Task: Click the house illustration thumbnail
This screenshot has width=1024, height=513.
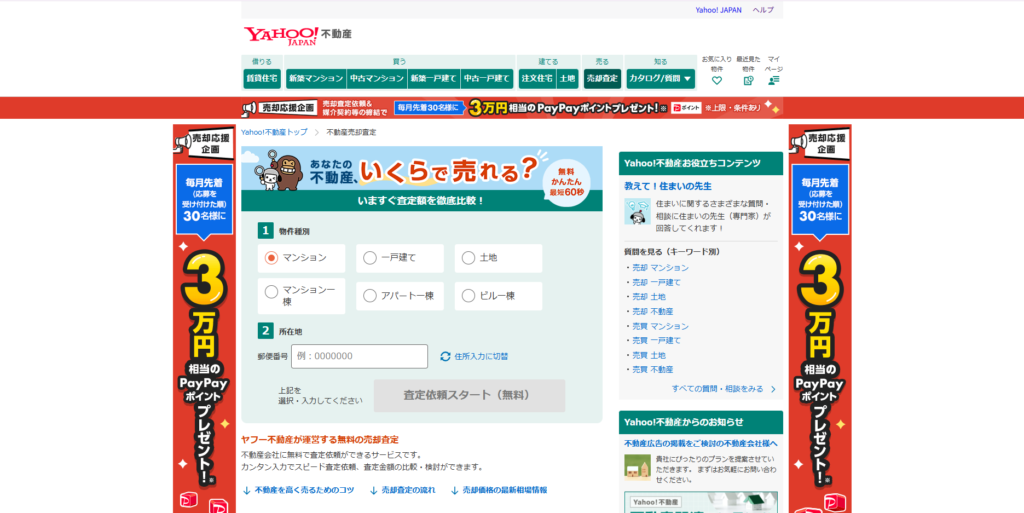Action: pyautogui.click(x=637, y=467)
